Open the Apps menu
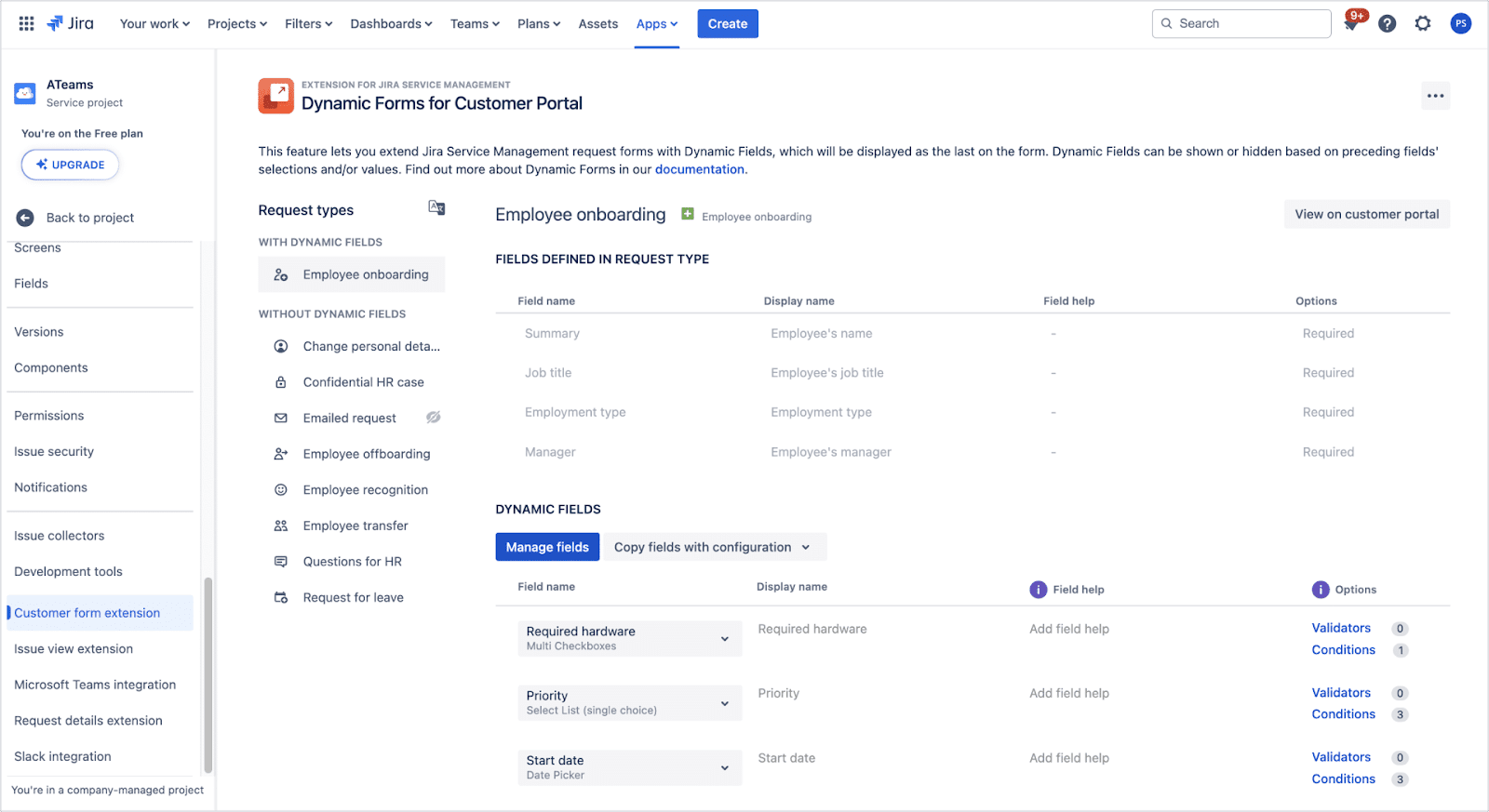 click(657, 24)
